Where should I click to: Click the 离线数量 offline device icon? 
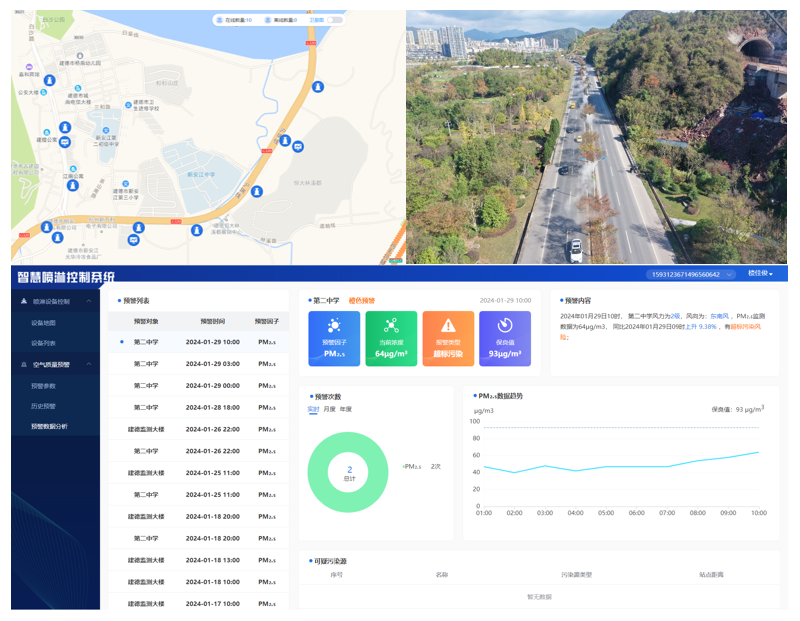coord(267,20)
